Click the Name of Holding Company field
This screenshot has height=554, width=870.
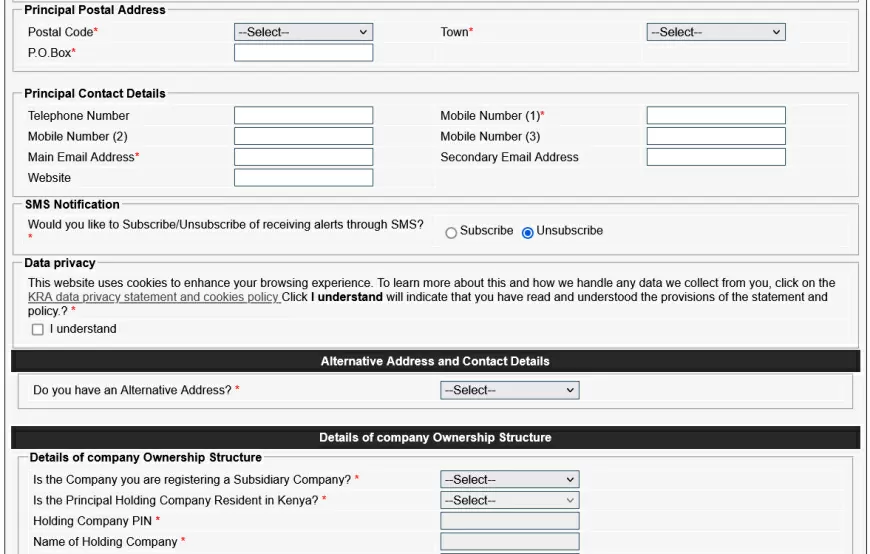[509, 542]
